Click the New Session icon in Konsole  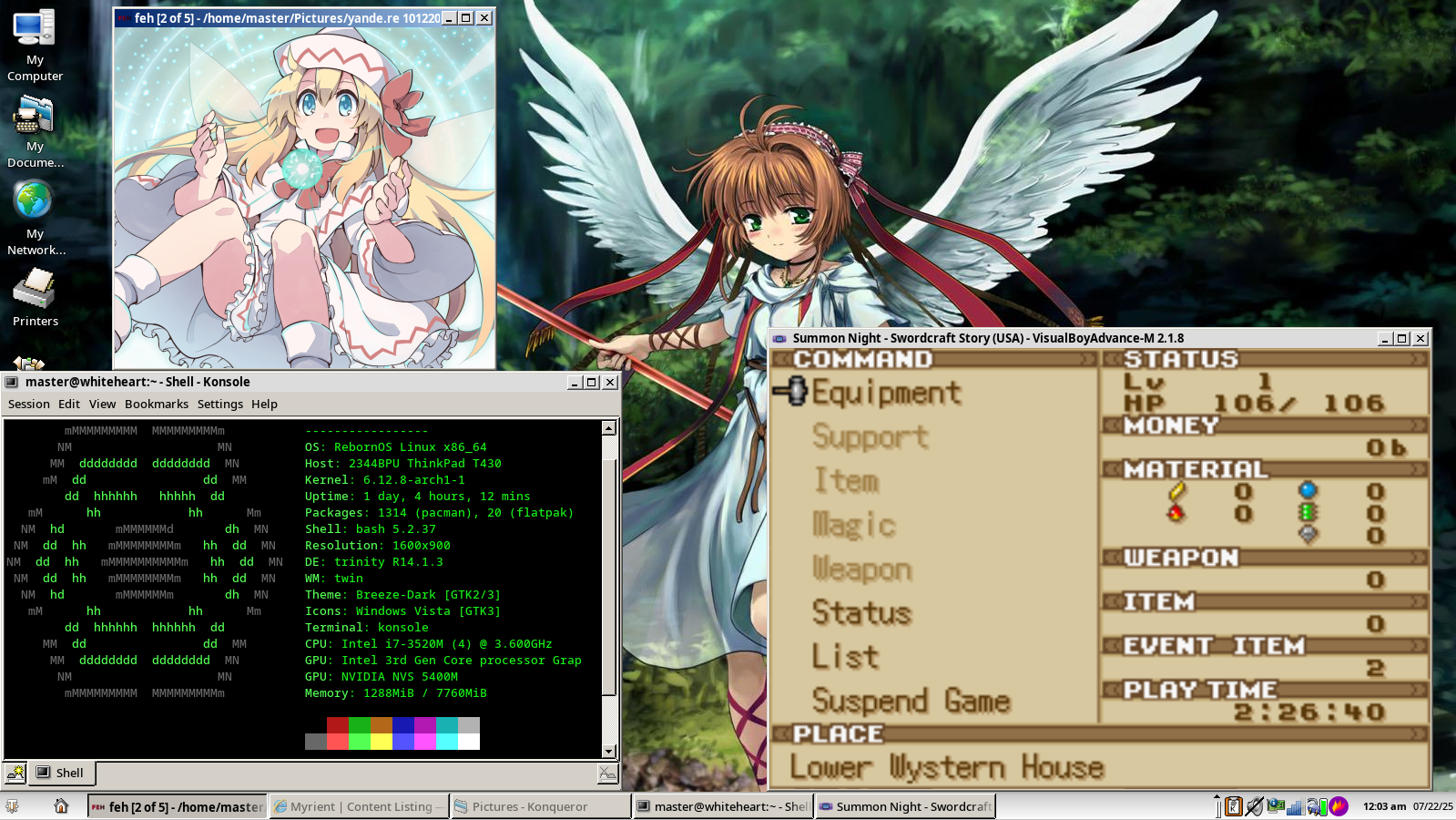tap(15, 774)
